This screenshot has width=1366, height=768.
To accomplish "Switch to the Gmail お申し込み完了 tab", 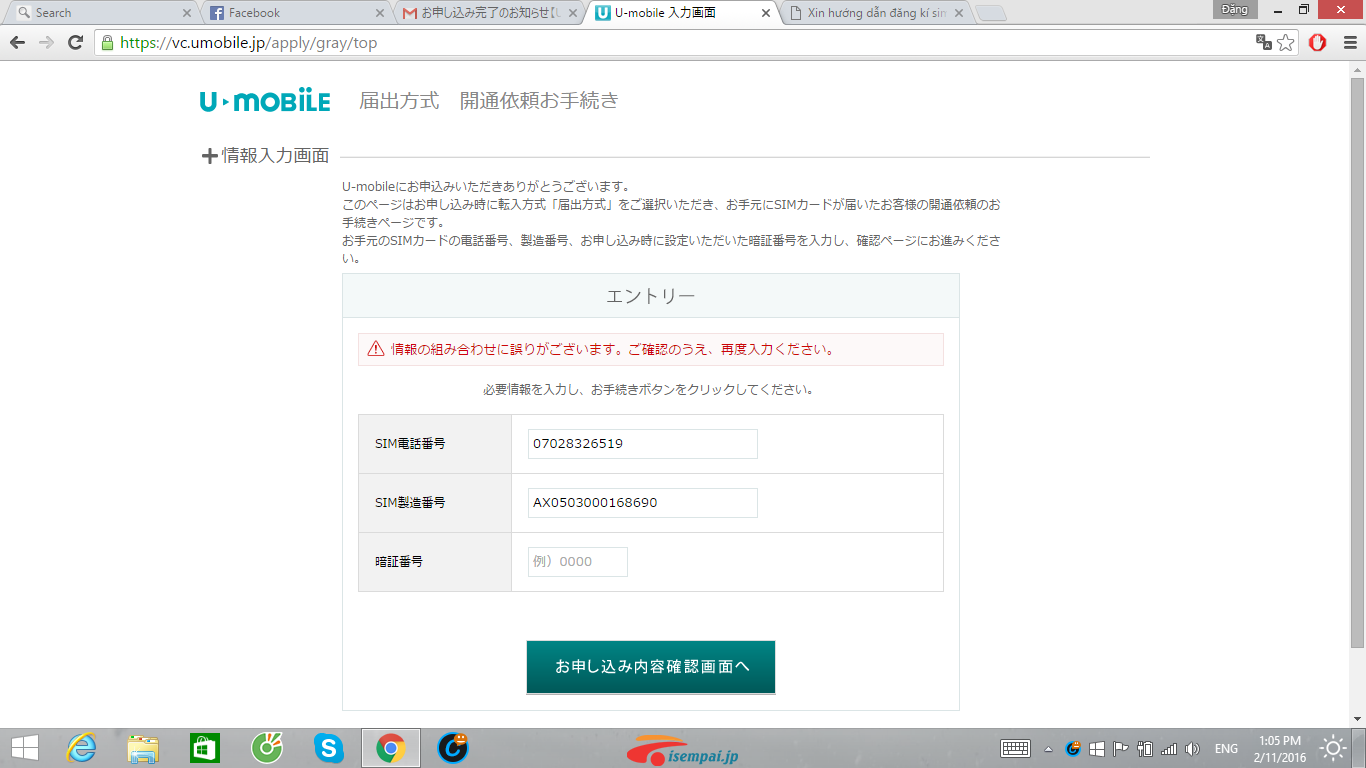I will tap(488, 13).
